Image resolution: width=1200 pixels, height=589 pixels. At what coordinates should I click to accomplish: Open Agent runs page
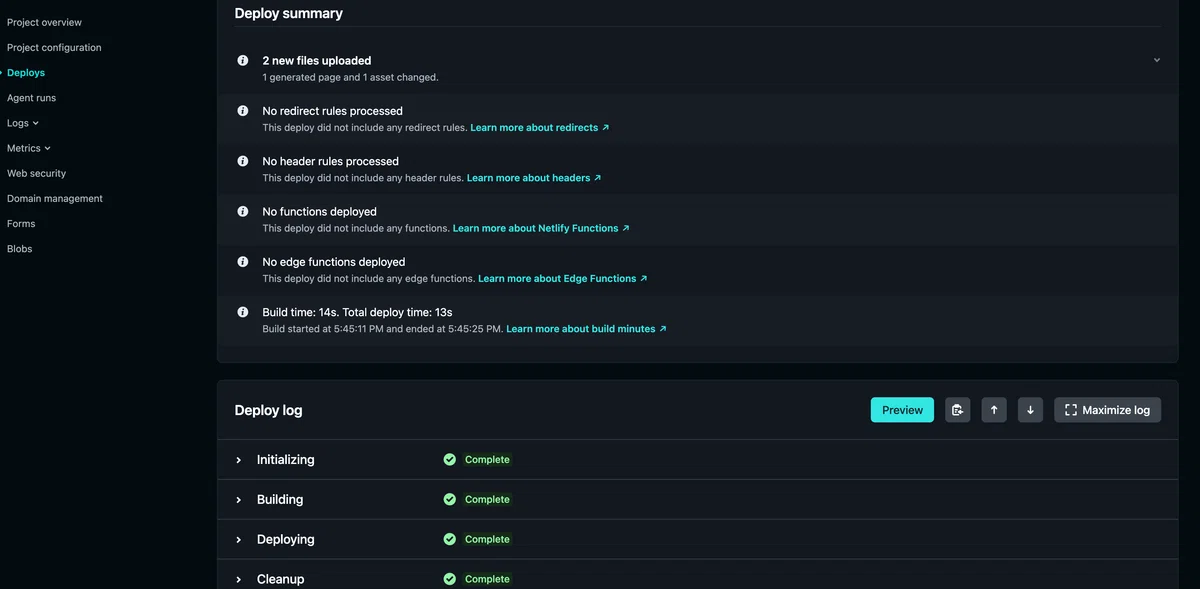[x=31, y=98]
